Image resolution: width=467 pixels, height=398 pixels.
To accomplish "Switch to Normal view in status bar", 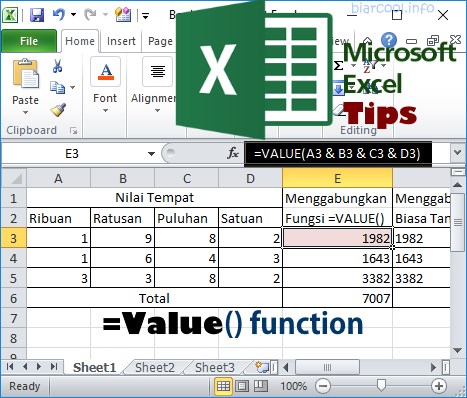I will tap(223, 386).
